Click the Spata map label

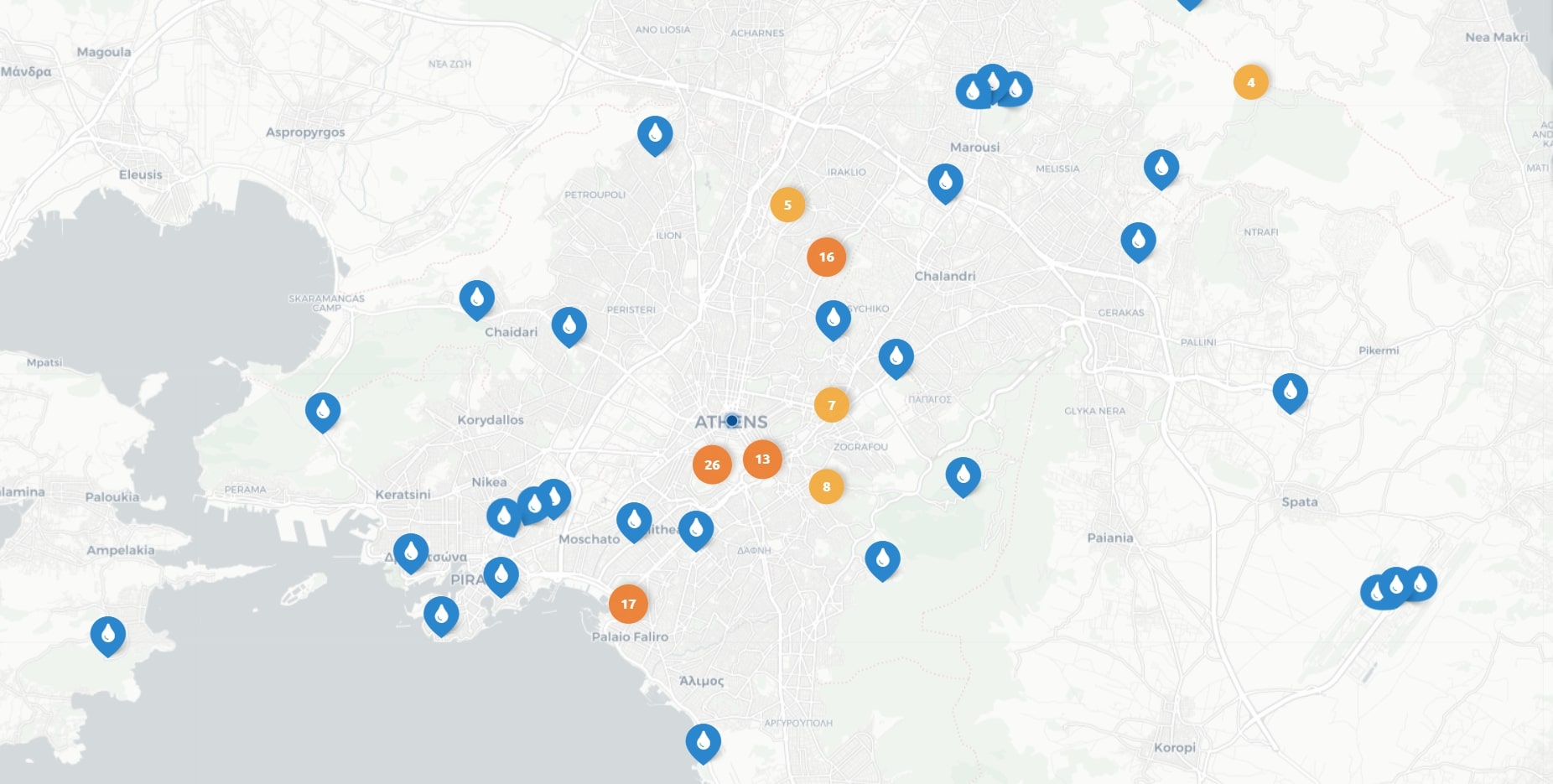point(1300,501)
